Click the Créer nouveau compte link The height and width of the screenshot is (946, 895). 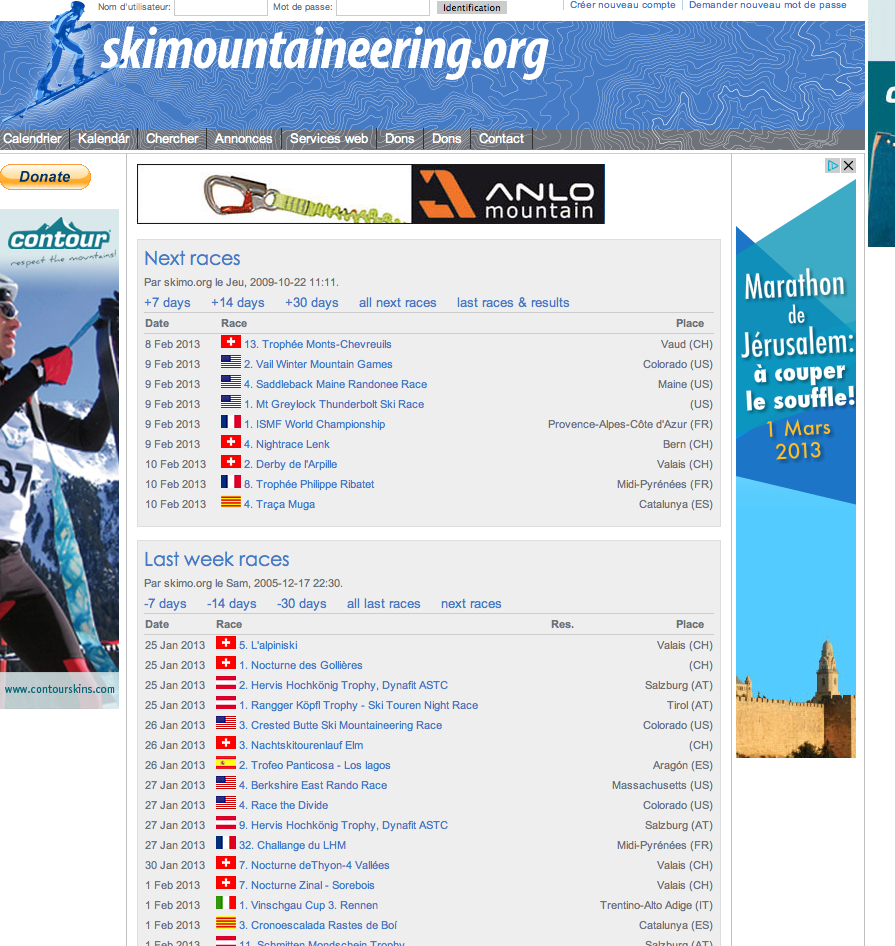click(x=622, y=5)
